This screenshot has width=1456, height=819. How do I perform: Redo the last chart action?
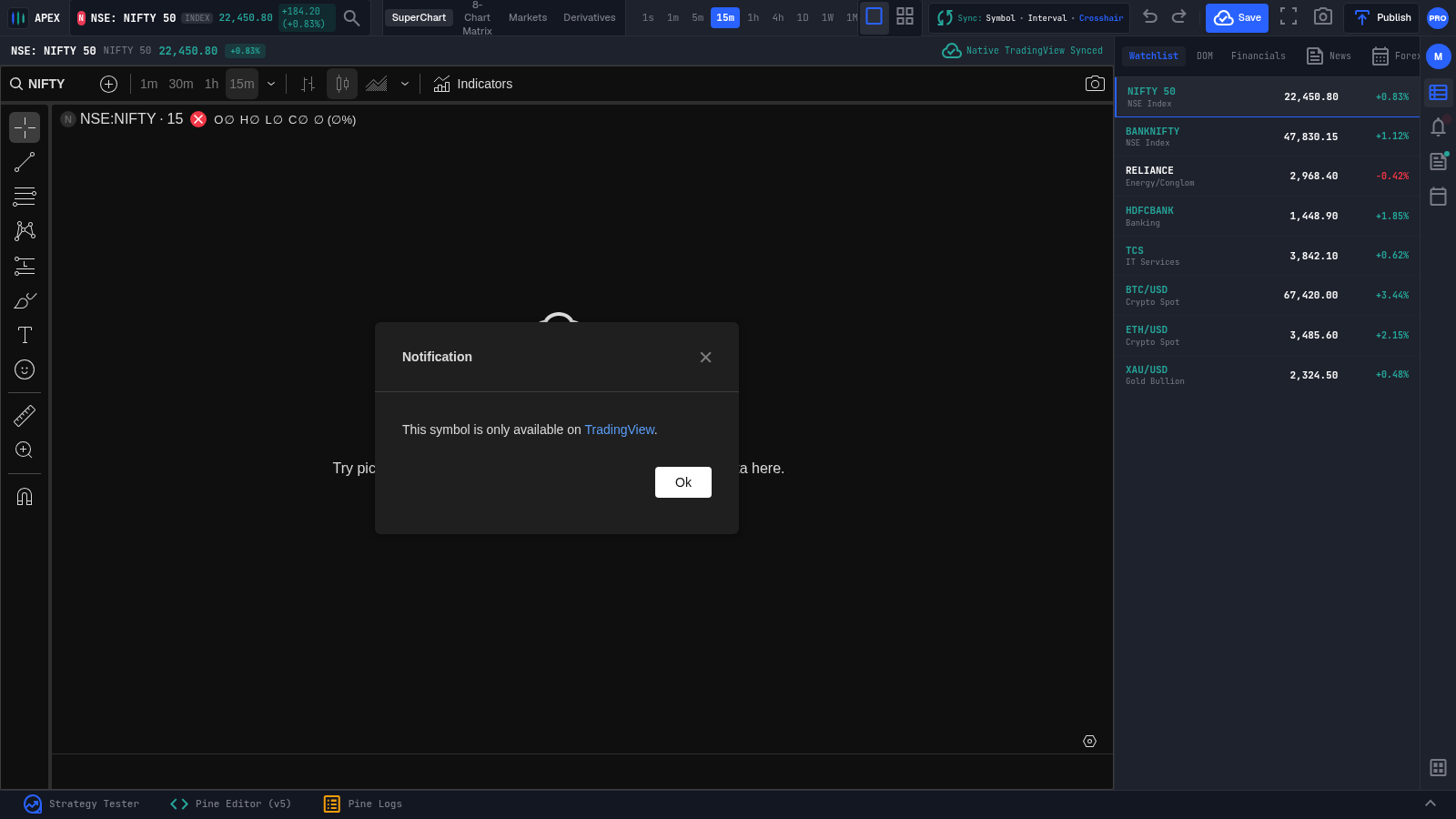[x=1179, y=17]
